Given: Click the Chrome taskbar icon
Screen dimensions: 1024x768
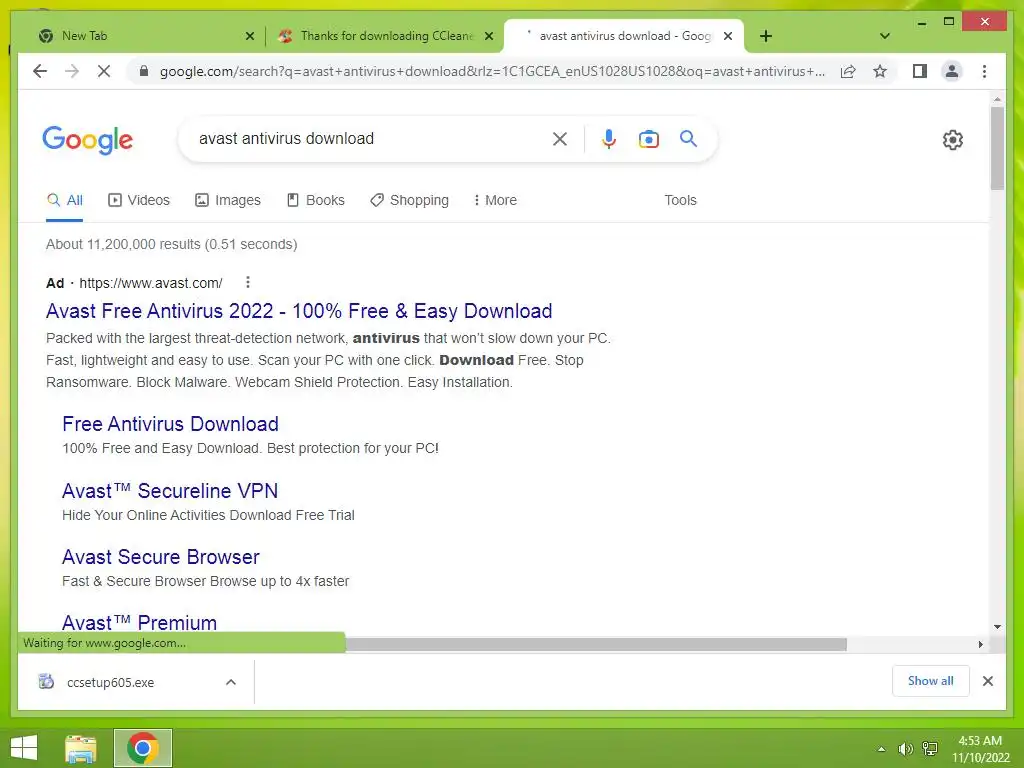Looking at the screenshot, I should 143,748.
